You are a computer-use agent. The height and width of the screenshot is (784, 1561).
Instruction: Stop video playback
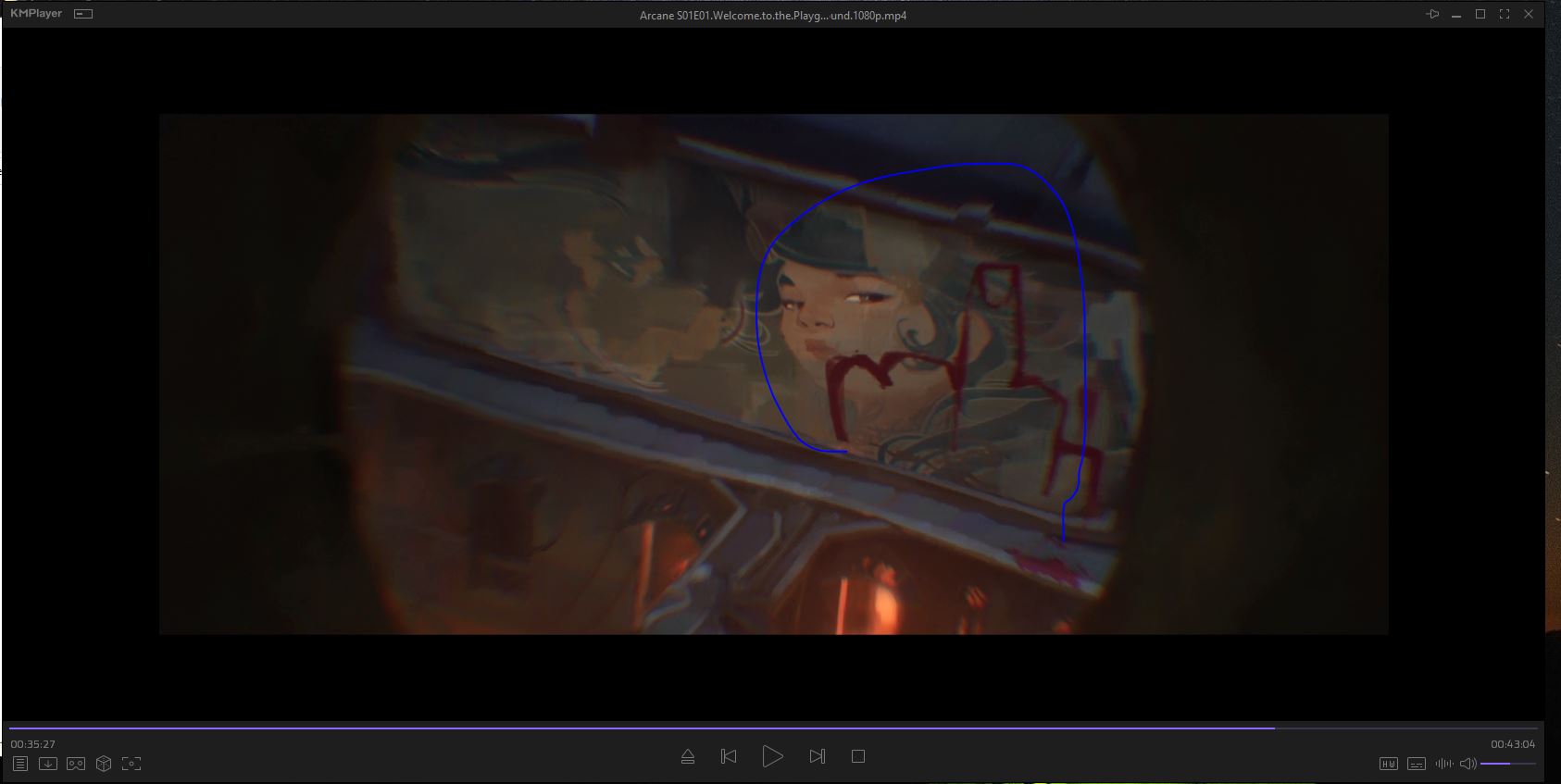(858, 756)
